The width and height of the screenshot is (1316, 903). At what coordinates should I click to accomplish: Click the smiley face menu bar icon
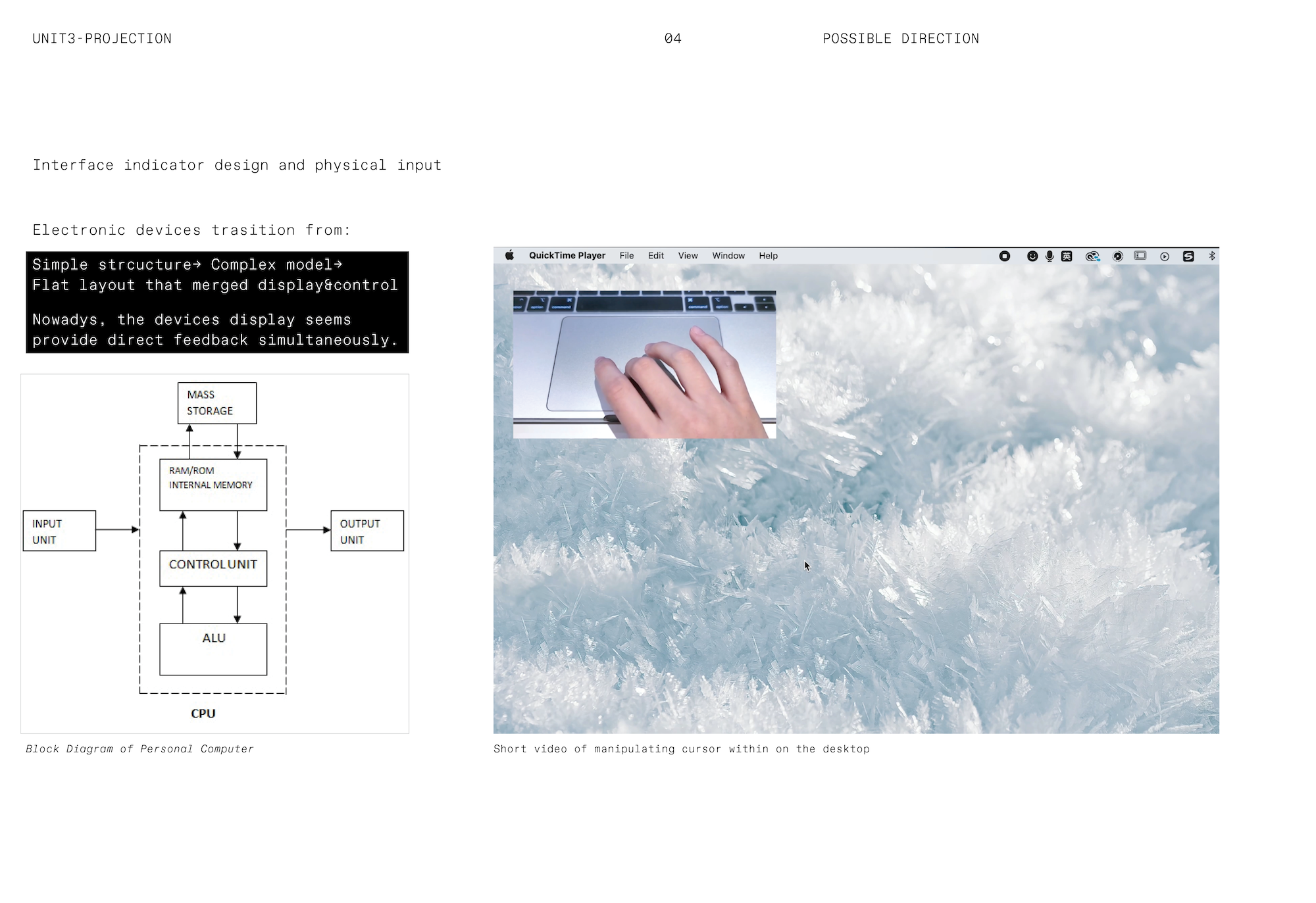[x=1032, y=256]
